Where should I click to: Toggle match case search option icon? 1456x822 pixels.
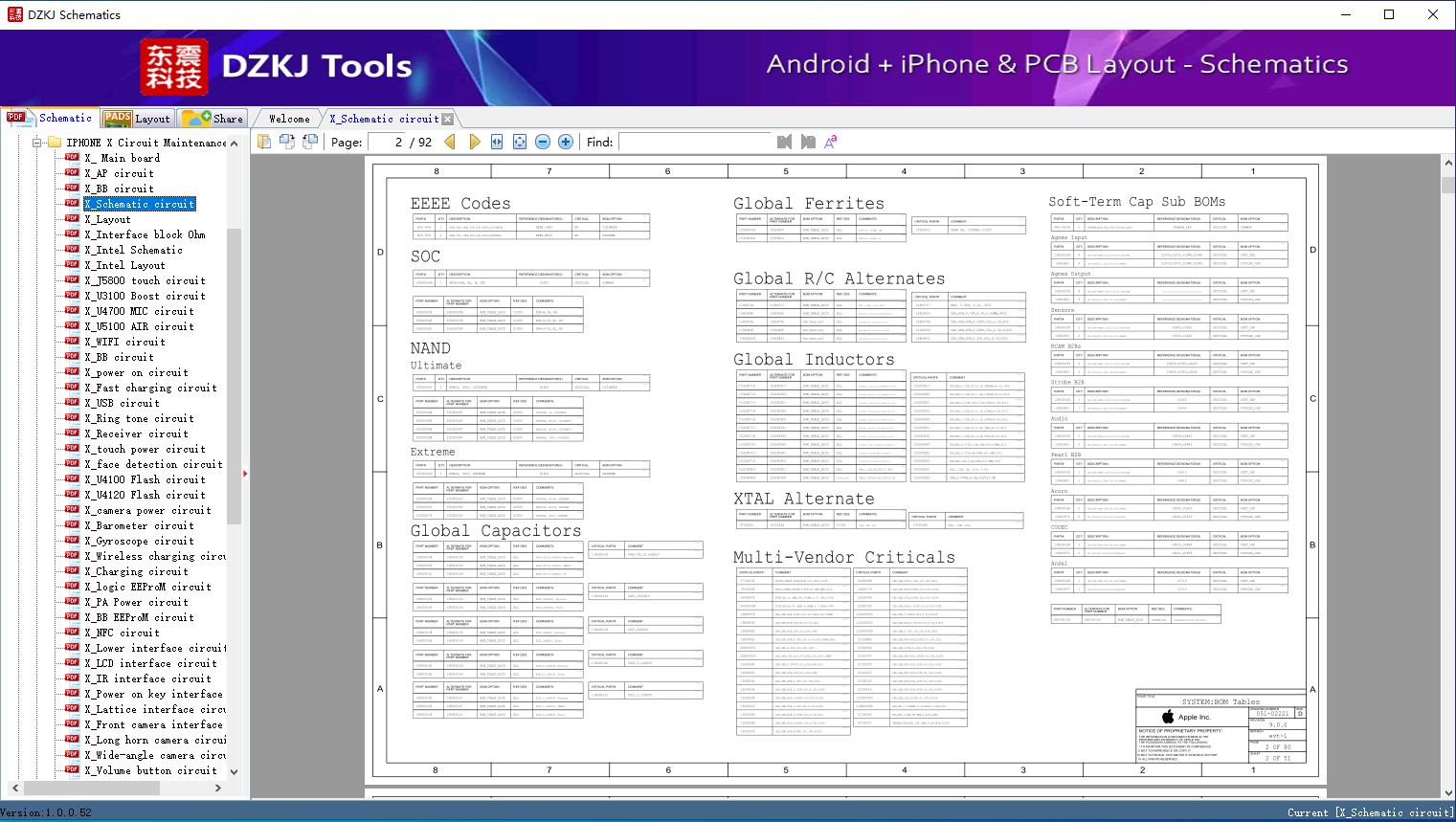831,142
